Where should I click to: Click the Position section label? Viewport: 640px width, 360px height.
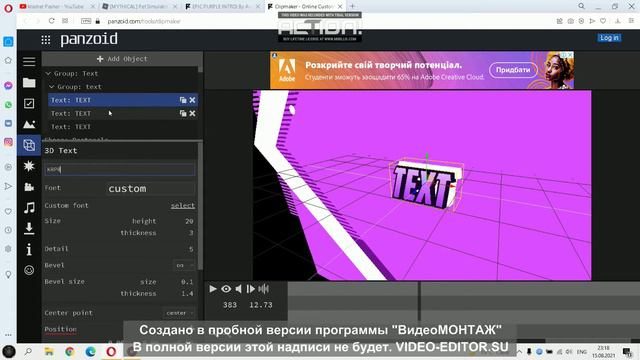60,329
